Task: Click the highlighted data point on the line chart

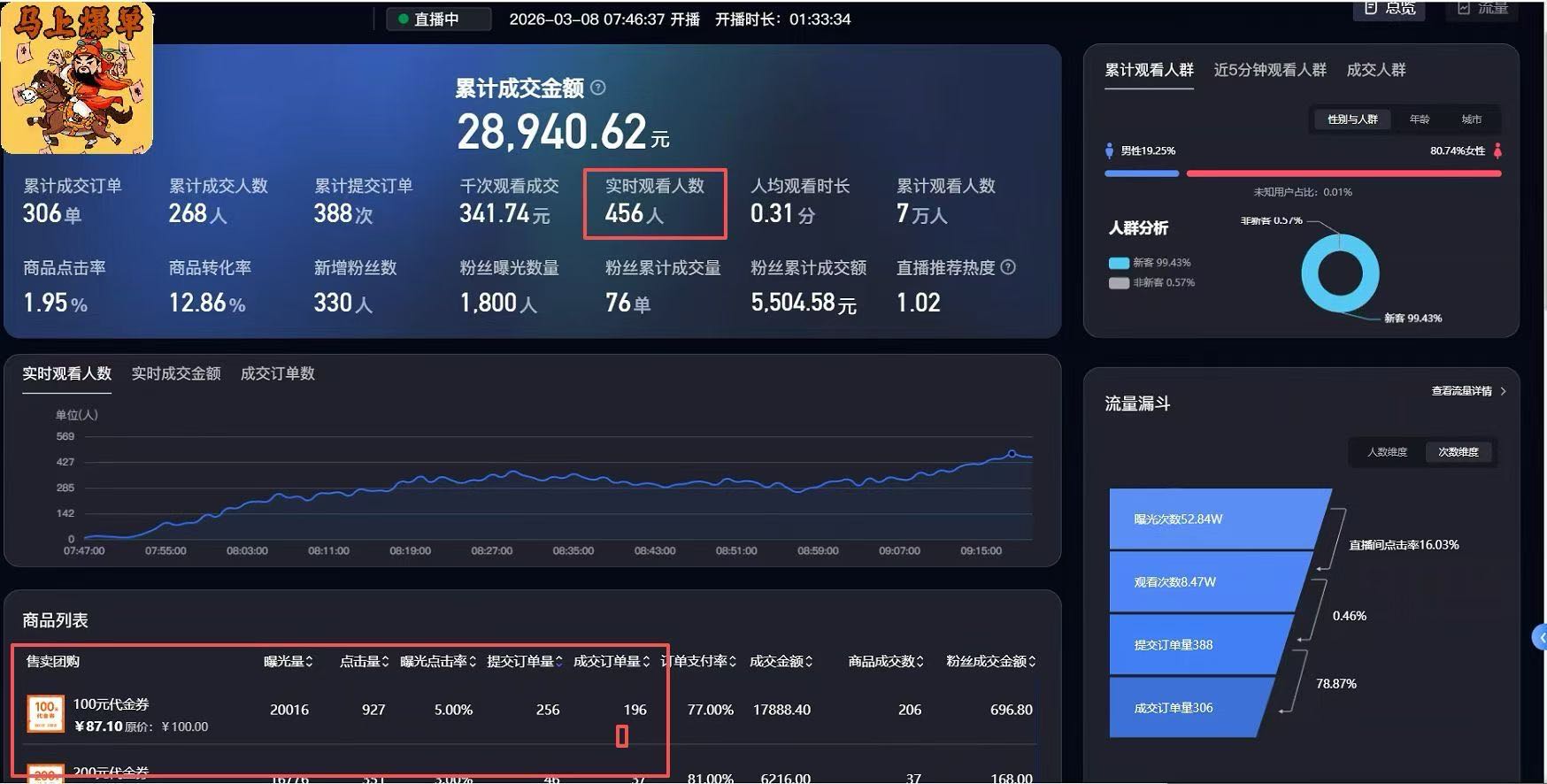Action: pos(1012,454)
